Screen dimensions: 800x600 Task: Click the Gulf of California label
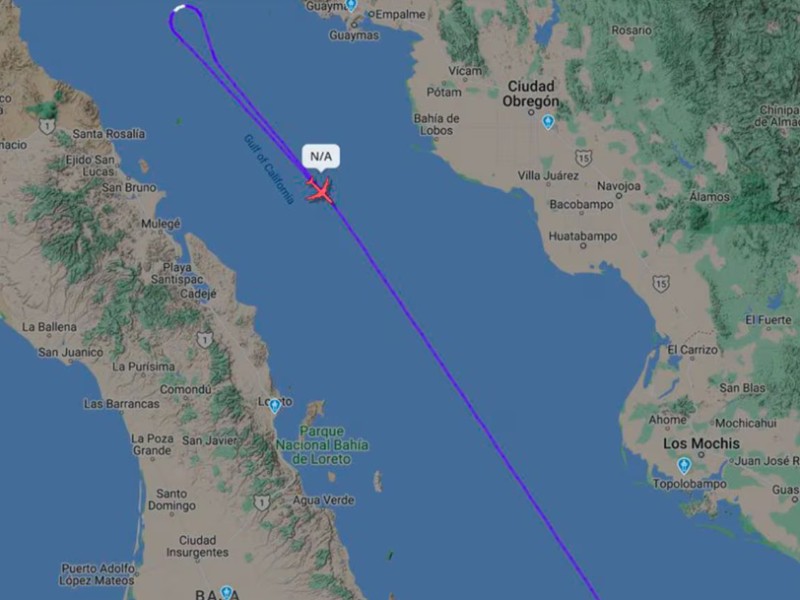(269, 169)
